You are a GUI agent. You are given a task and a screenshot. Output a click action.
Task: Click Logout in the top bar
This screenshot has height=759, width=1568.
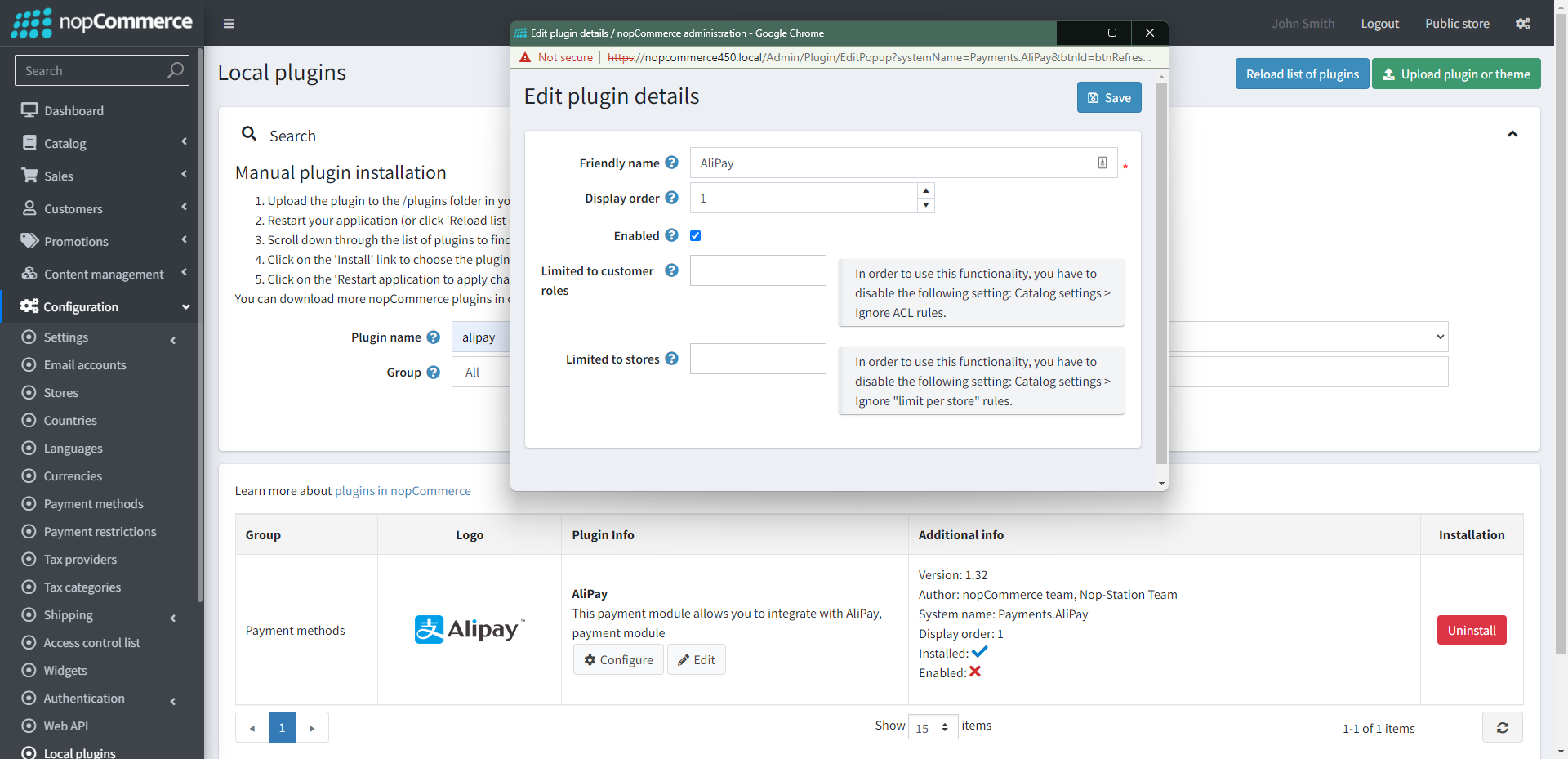(1380, 24)
